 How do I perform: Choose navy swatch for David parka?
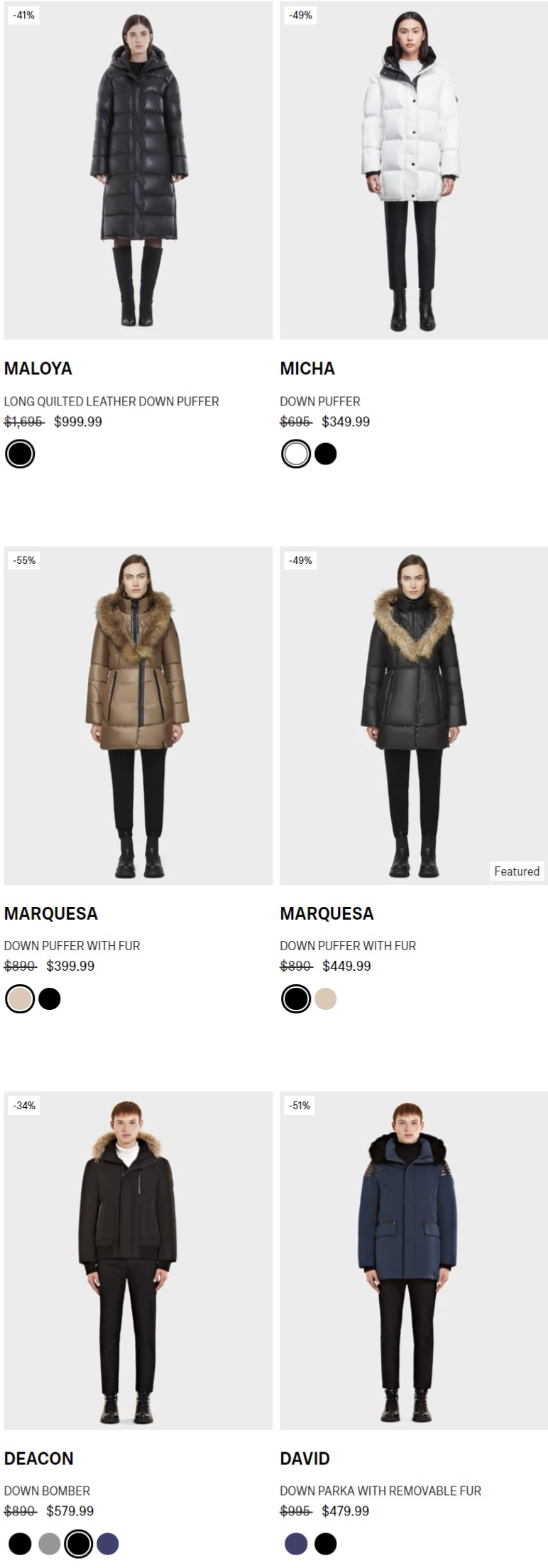(x=296, y=1544)
